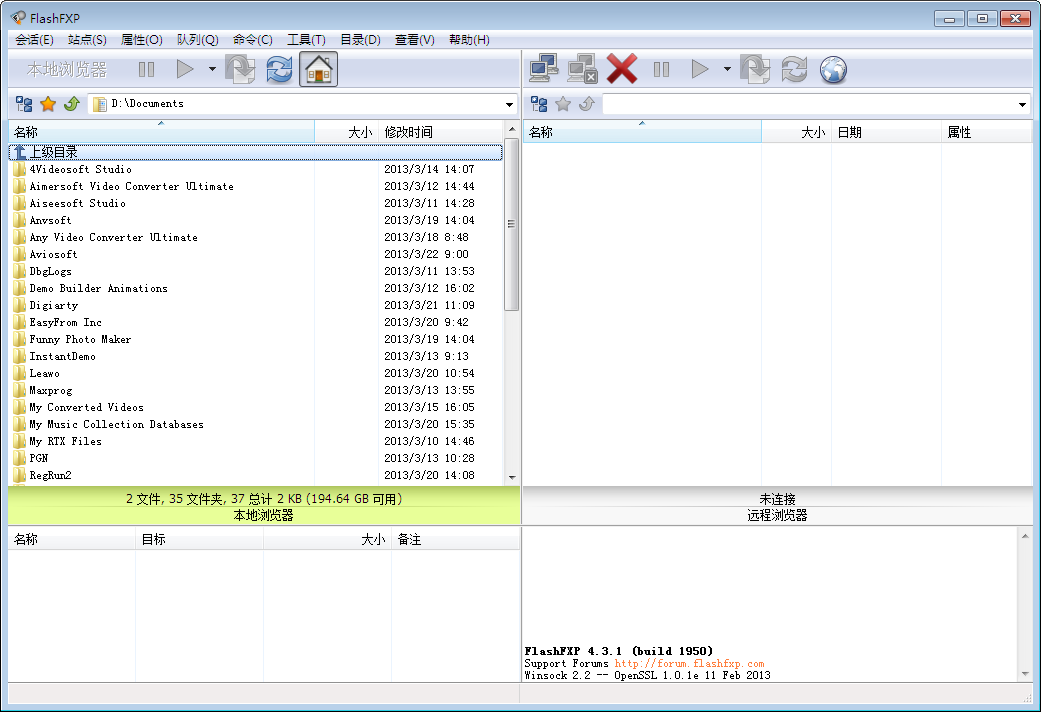
Task: Open the local folder tree icon
Action: 24,104
